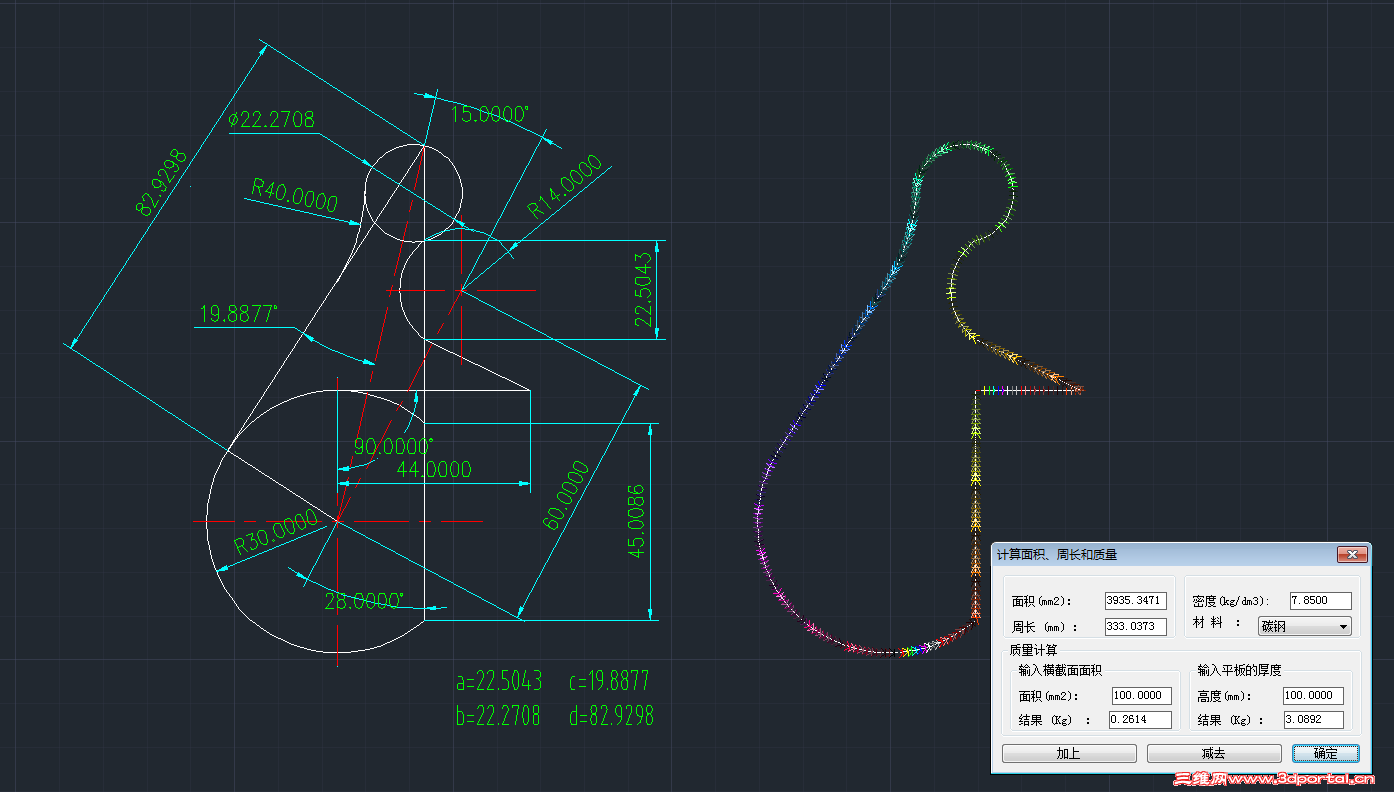Select the R14.0000 radius dimension text
Image resolution: width=1394 pixels, height=792 pixels.
click(x=566, y=187)
